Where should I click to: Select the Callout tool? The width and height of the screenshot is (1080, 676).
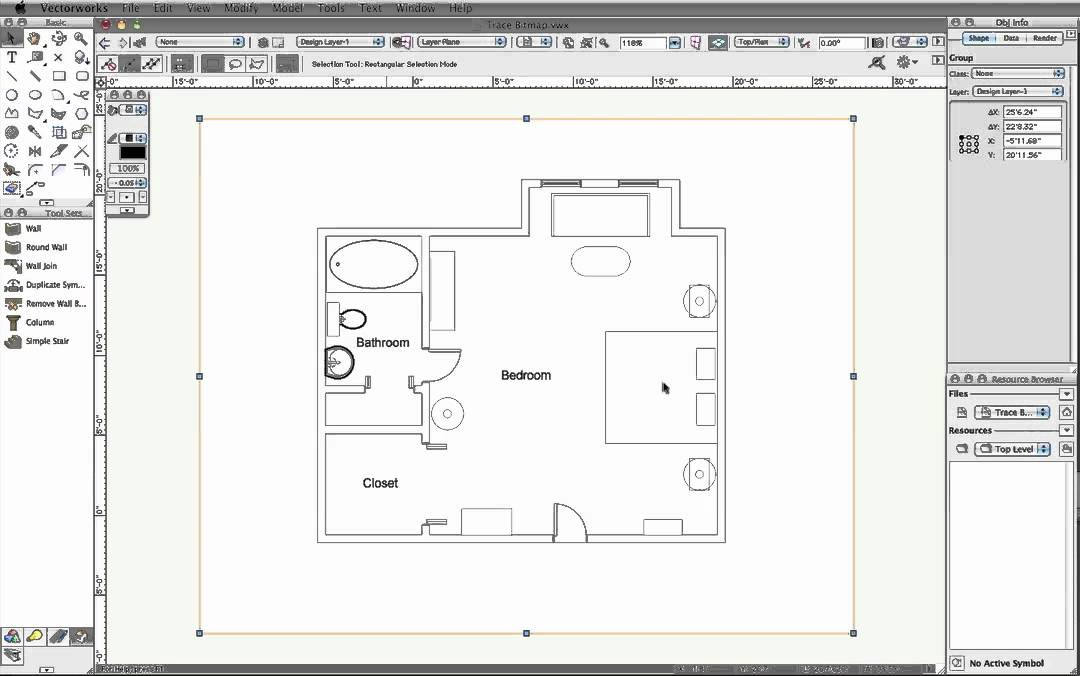click(34, 57)
